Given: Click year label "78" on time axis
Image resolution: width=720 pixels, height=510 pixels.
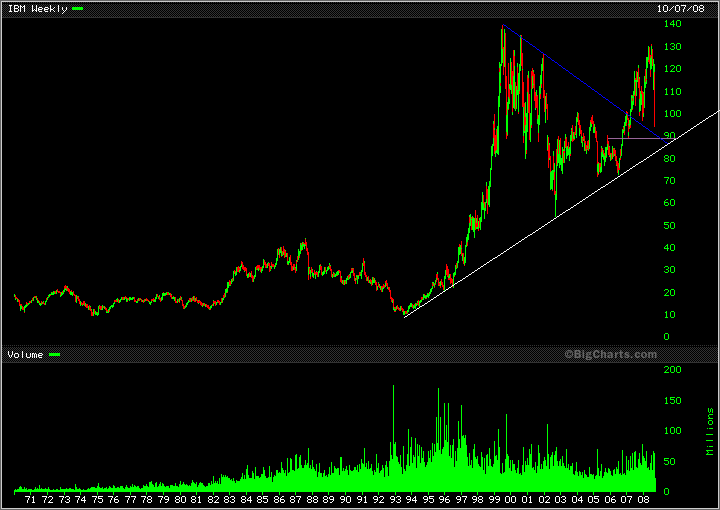Looking at the screenshot, I should 147,499.
